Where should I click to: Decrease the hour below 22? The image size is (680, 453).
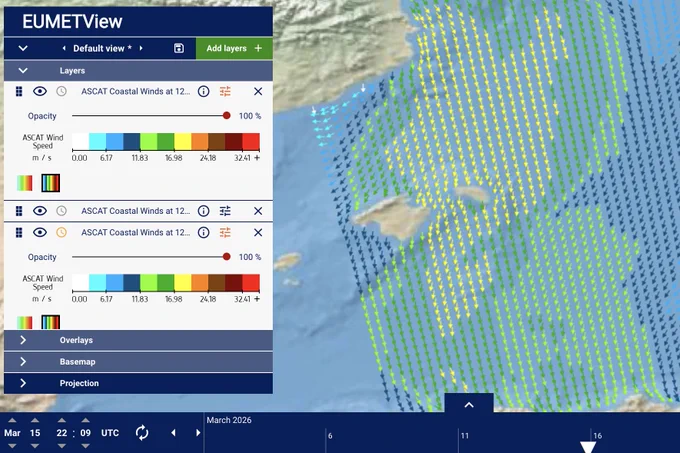(62, 446)
